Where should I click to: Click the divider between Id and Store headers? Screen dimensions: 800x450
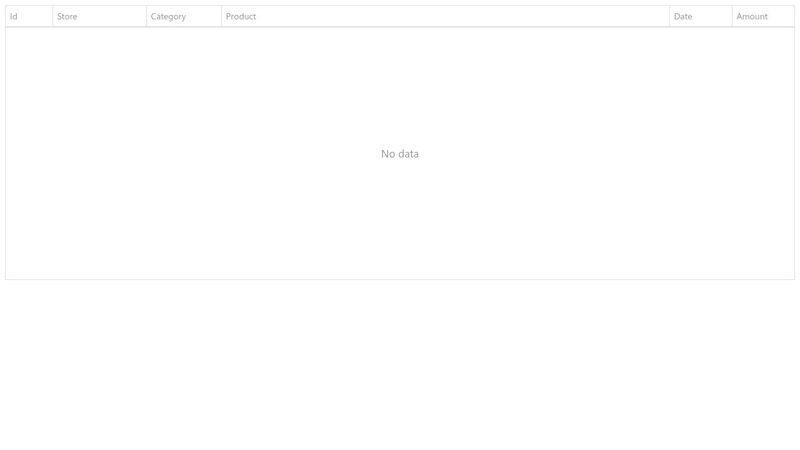(x=52, y=16)
